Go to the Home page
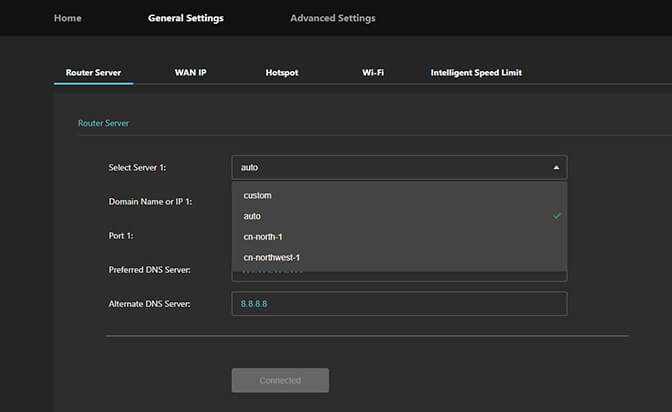672x412 pixels. (68, 18)
